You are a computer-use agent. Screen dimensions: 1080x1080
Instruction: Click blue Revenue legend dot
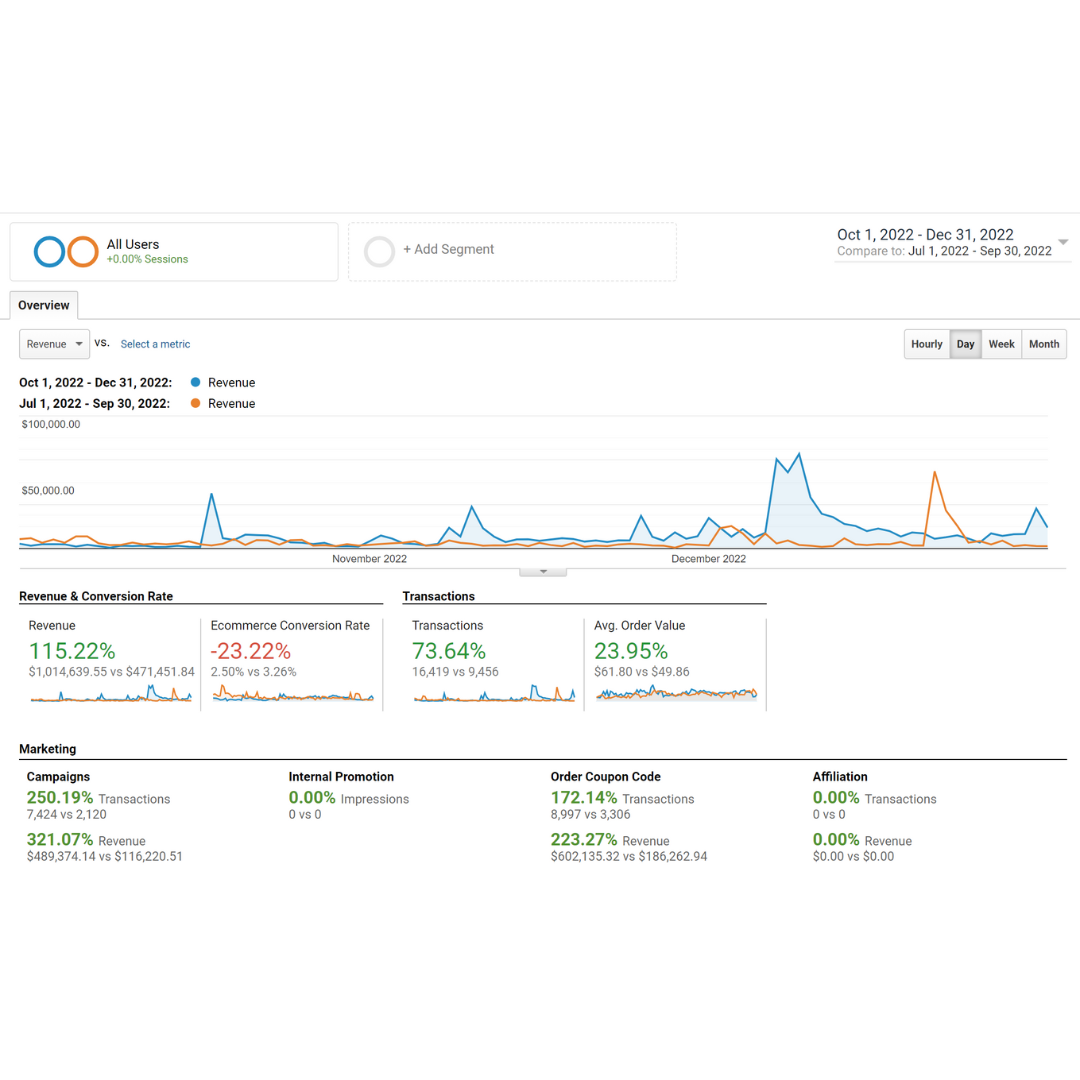[x=195, y=382]
